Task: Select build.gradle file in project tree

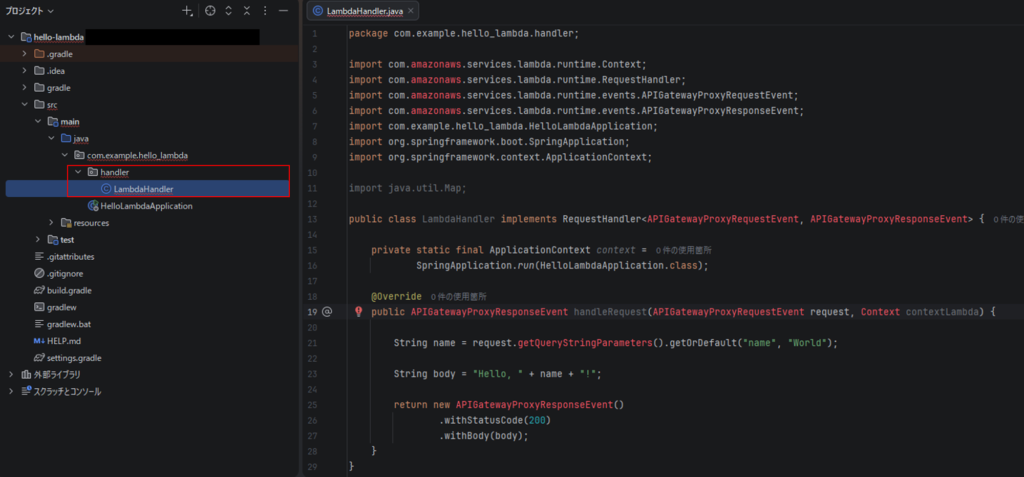Action: coord(69,290)
